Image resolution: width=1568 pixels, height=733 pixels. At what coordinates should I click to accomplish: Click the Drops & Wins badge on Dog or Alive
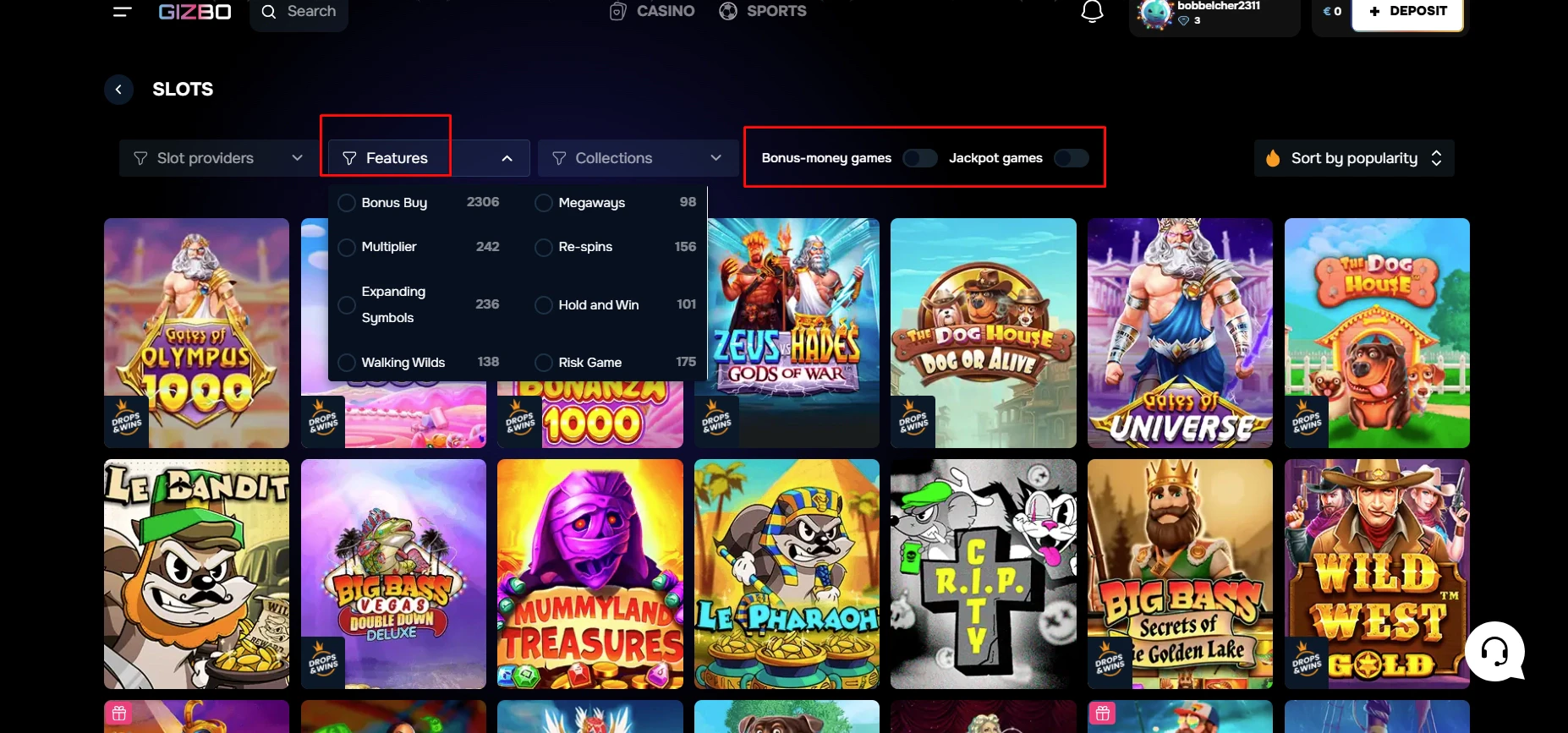(x=913, y=421)
